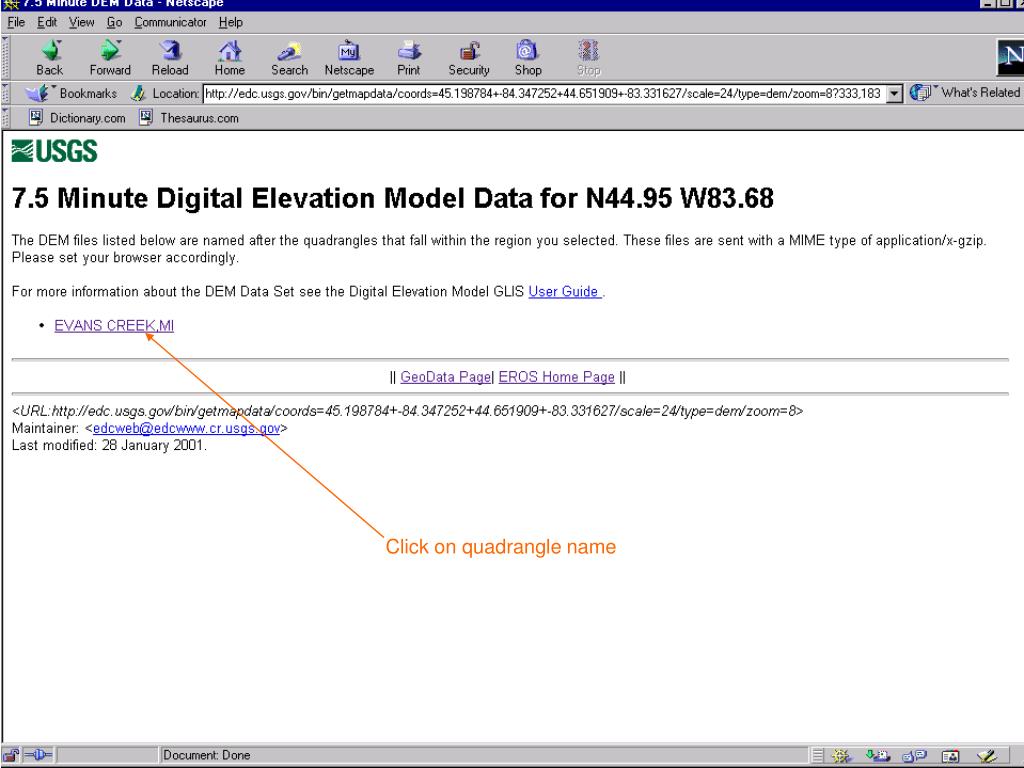The image size is (1024, 768).
Task: Click the 'Last modified: 28 January 2001.' text
Action: pos(109,445)
